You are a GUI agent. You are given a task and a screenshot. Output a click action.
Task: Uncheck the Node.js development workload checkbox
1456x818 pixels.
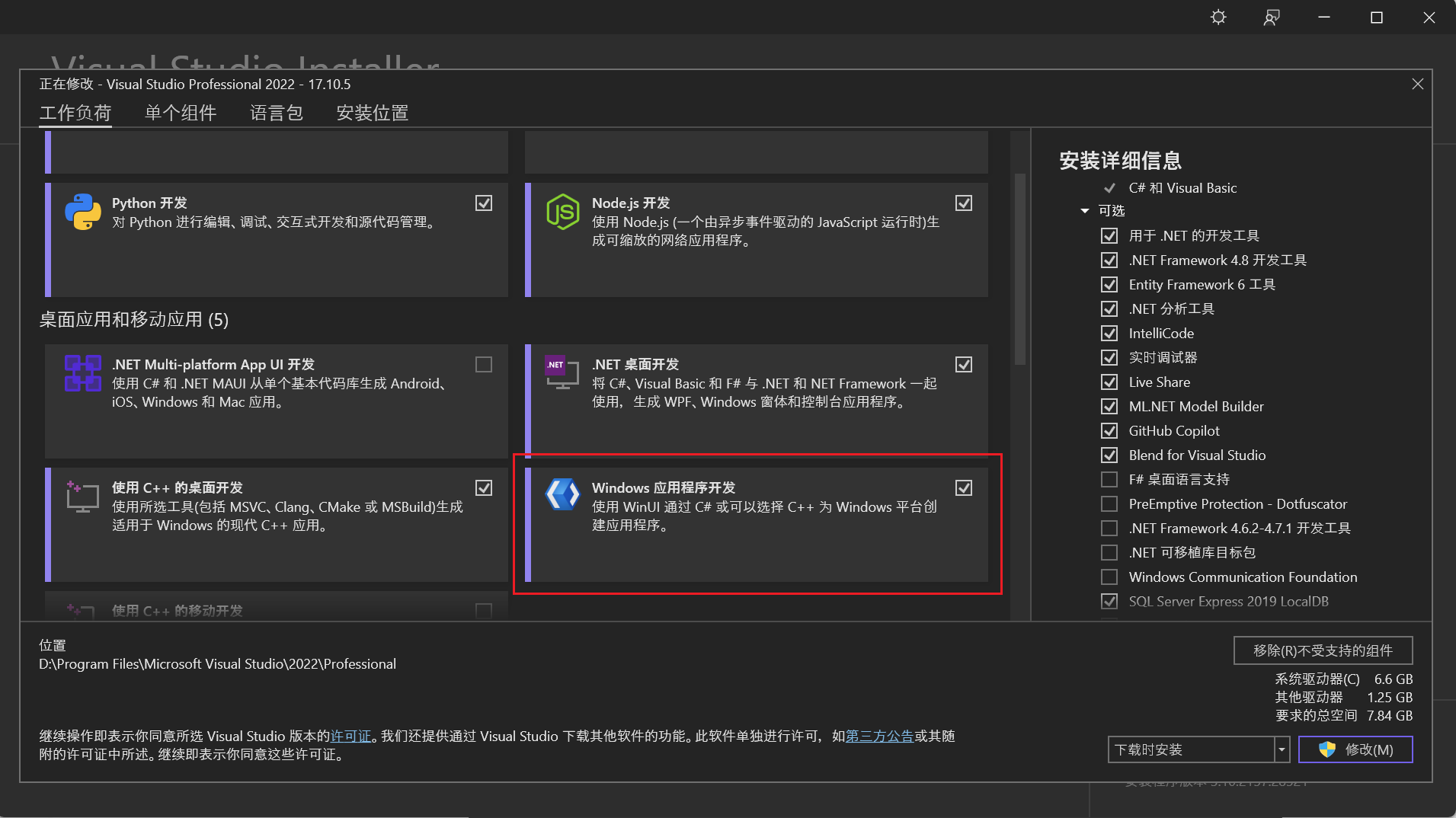(964, 203)
